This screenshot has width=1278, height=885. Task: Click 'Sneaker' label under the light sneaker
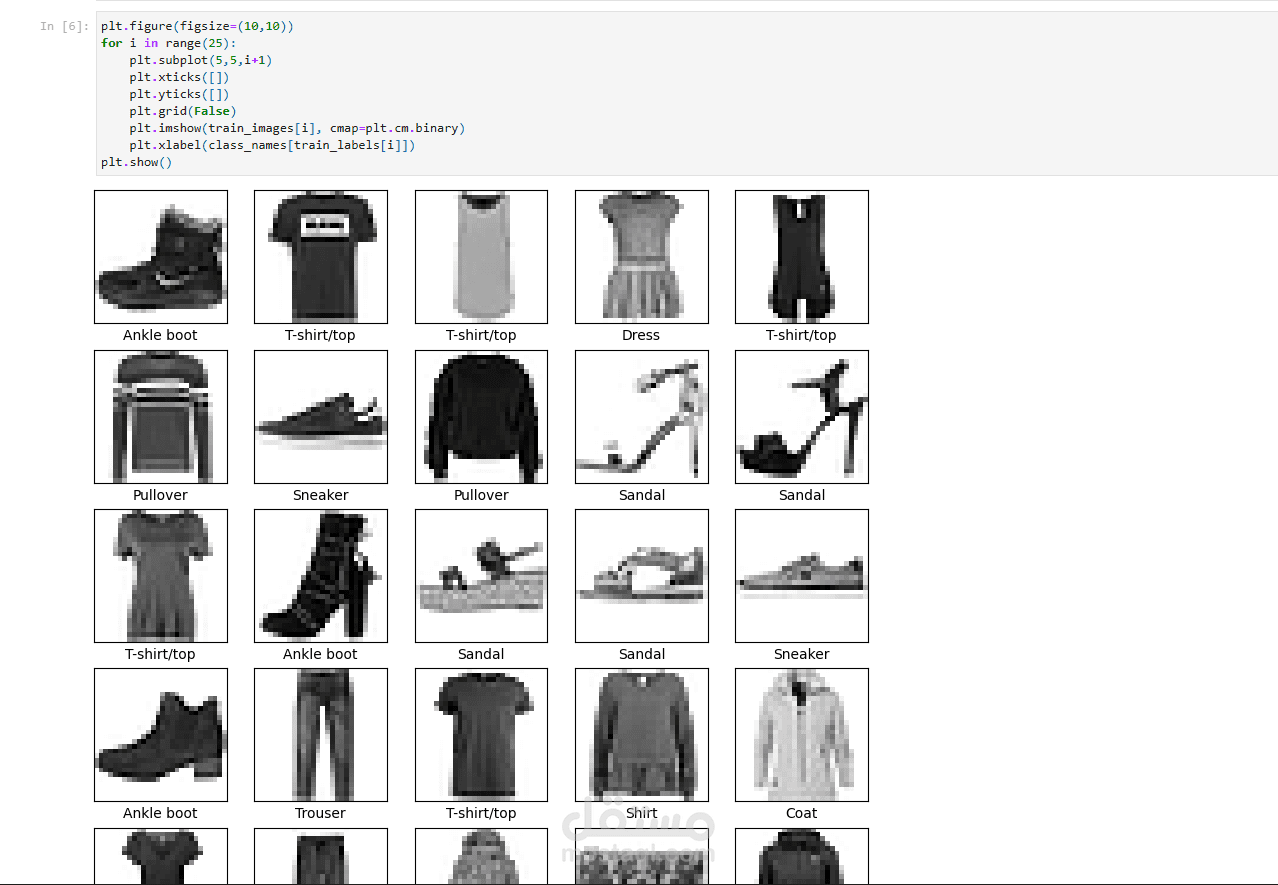click(x=802, y=654)
